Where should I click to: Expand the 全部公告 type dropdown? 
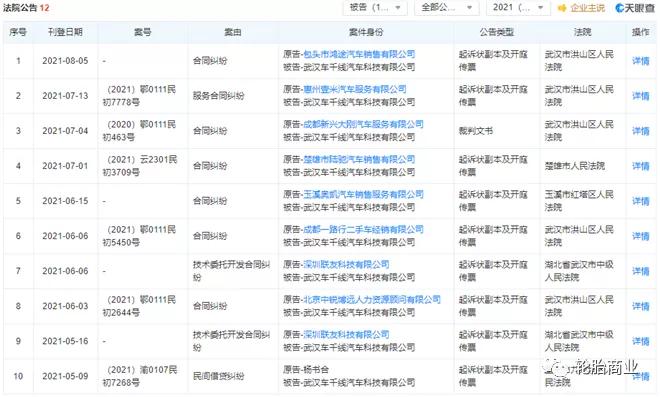447,8
